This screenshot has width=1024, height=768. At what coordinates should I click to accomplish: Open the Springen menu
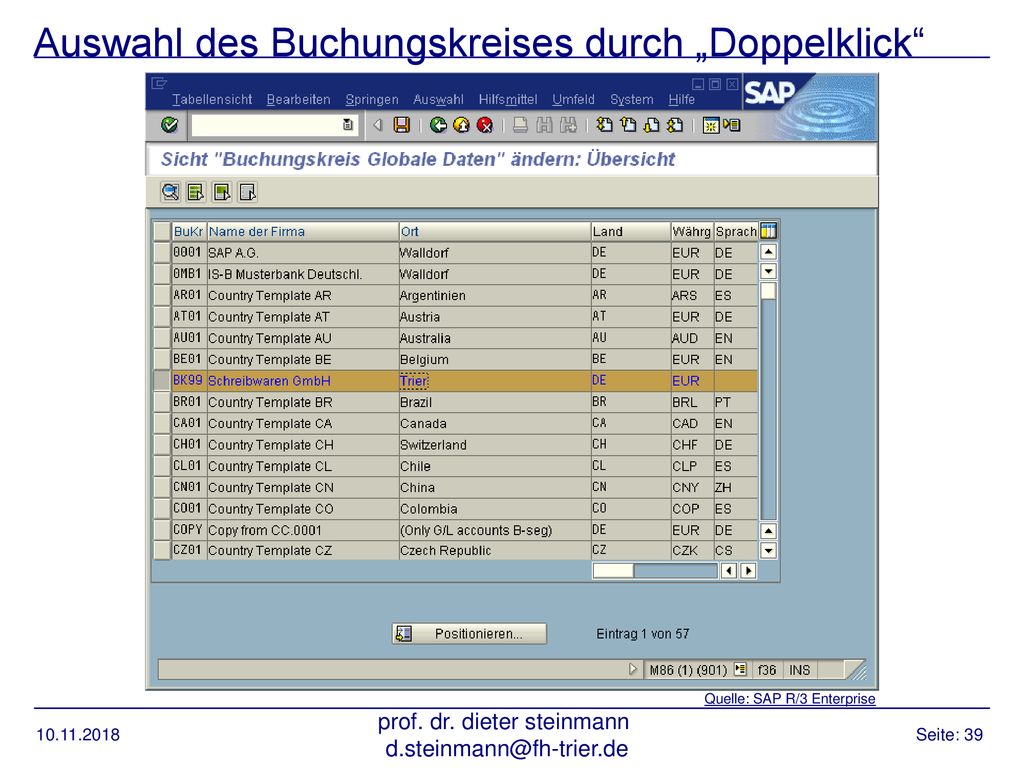[x=372, y=99]
